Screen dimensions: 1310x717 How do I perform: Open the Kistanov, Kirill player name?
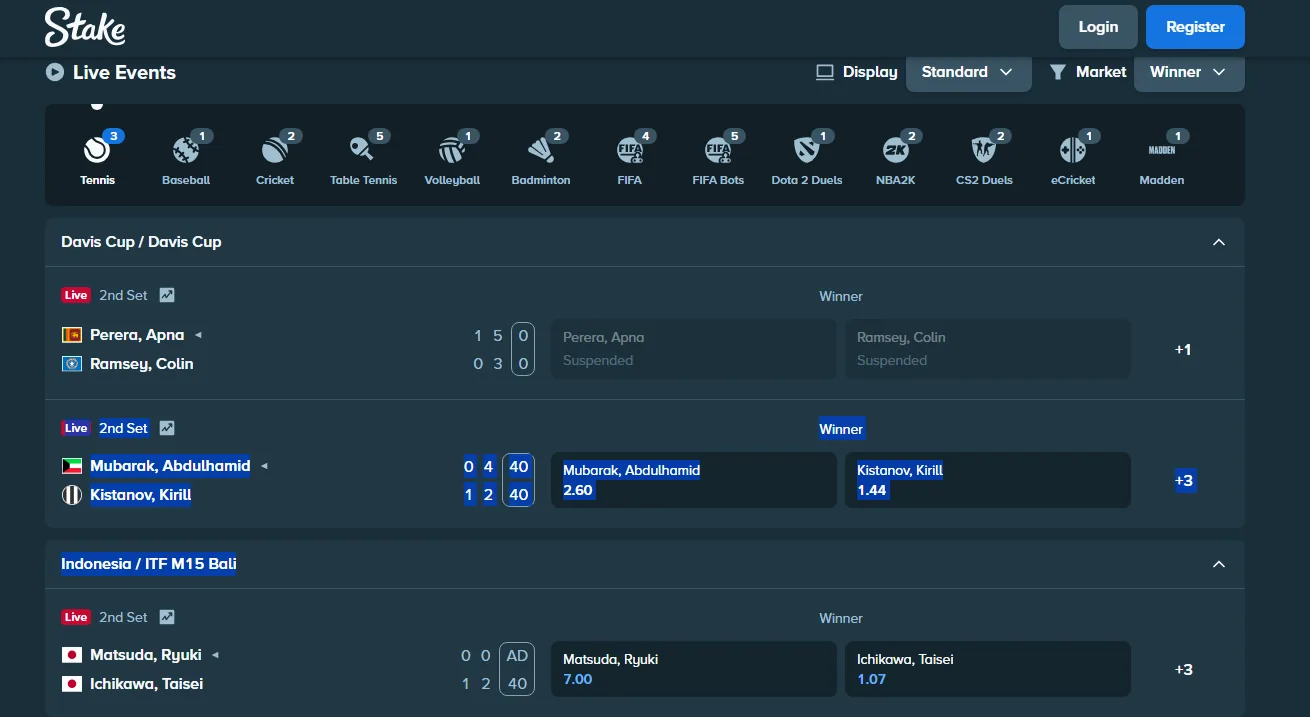coord(140,495)
